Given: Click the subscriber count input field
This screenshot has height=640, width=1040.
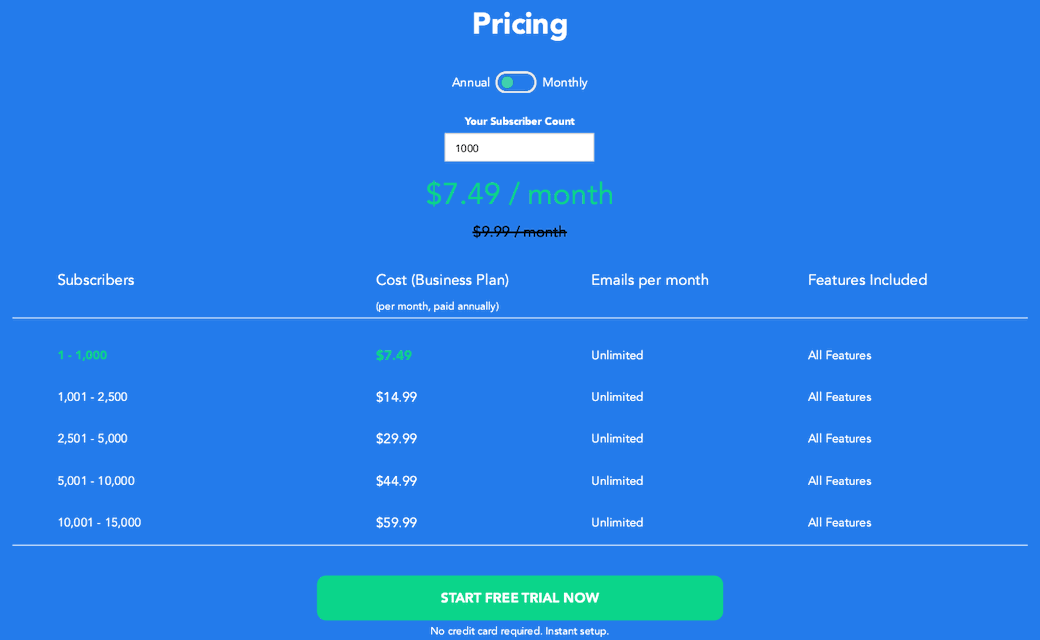Looking at the screenshot, I should click(x=519, y=148).
